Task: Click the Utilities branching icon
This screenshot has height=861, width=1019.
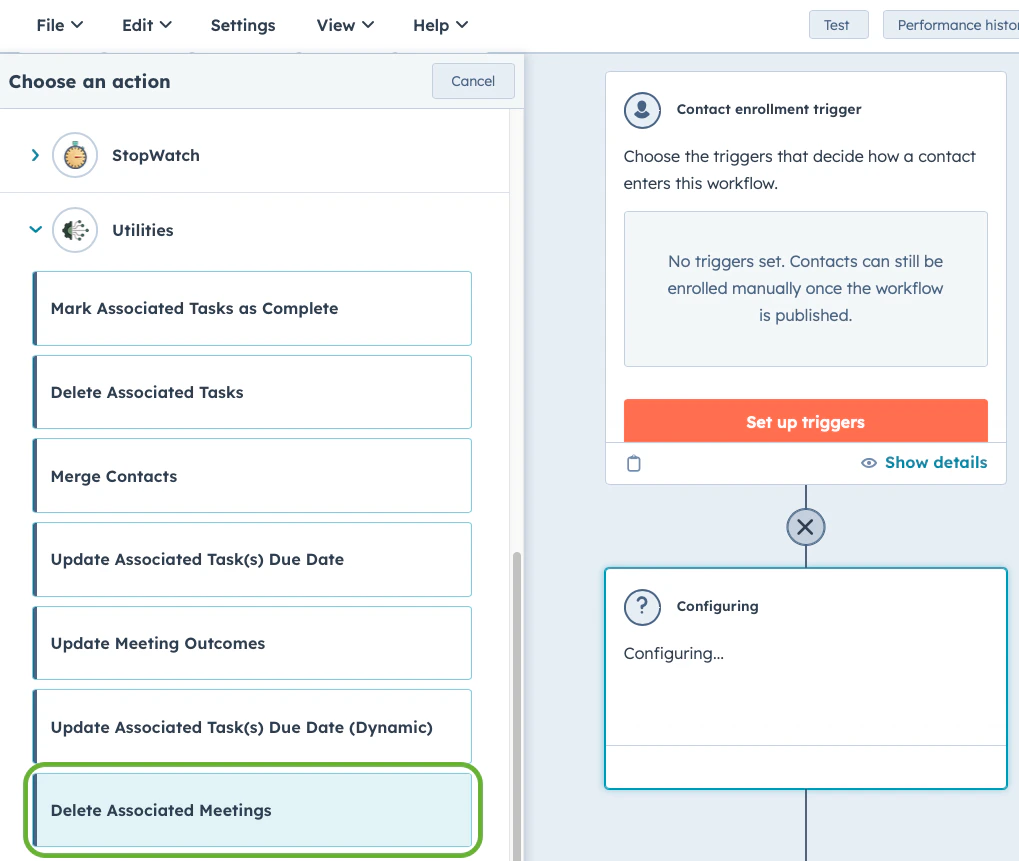Action: coord(75,230)
